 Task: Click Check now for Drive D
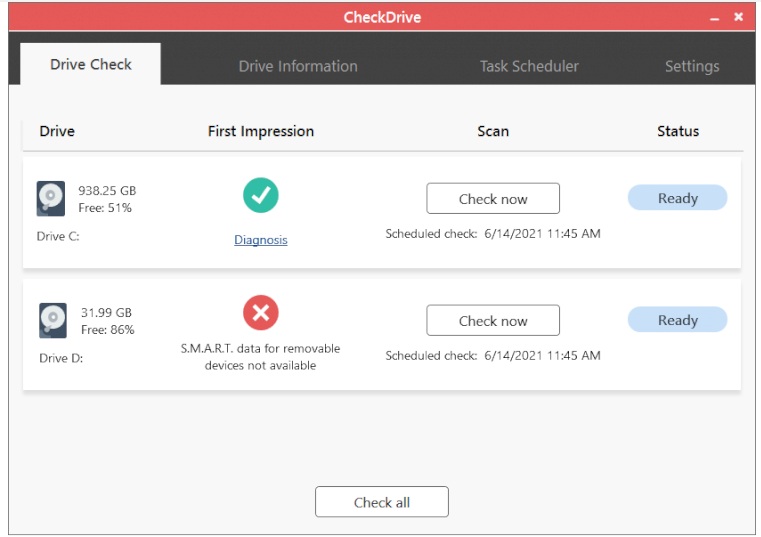493,320
